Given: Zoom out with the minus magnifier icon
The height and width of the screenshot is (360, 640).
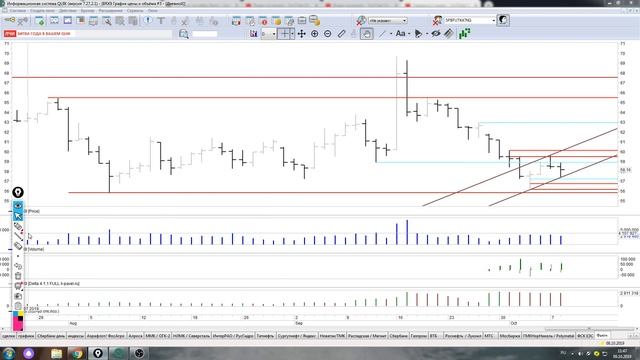Looking at the screenshot, I should pos(327,34).
